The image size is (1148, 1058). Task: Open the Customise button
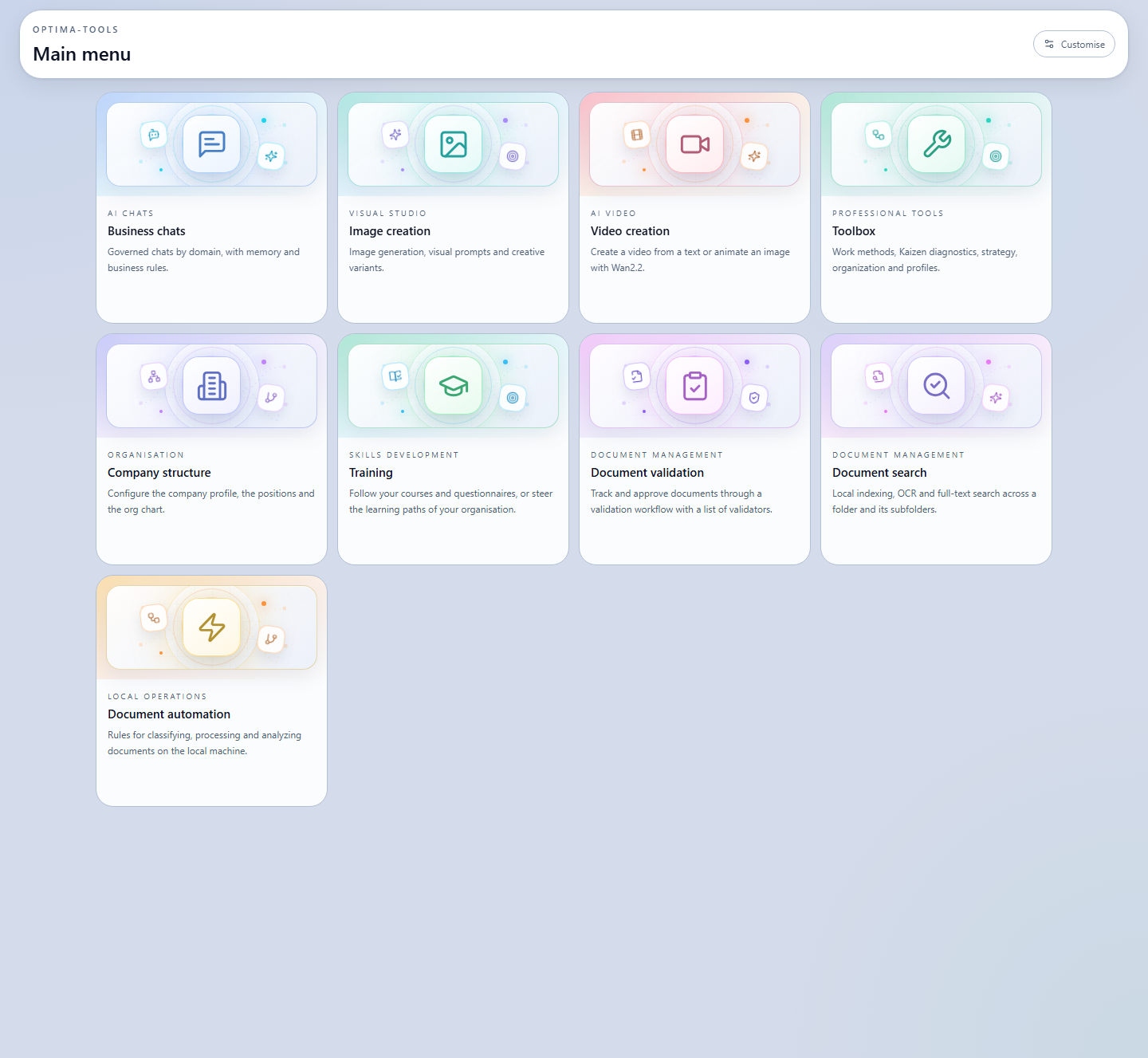coord(1074,44)
